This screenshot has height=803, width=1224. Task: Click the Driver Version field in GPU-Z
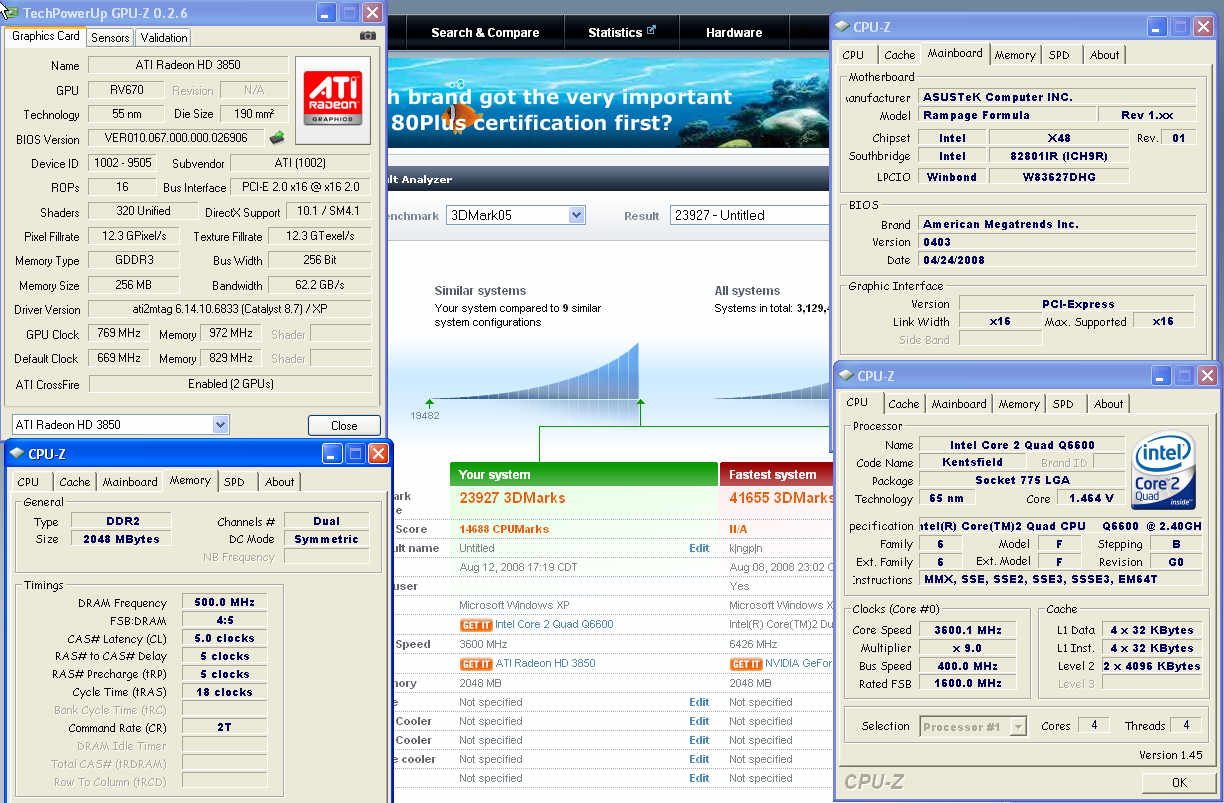tap(230, 310)
